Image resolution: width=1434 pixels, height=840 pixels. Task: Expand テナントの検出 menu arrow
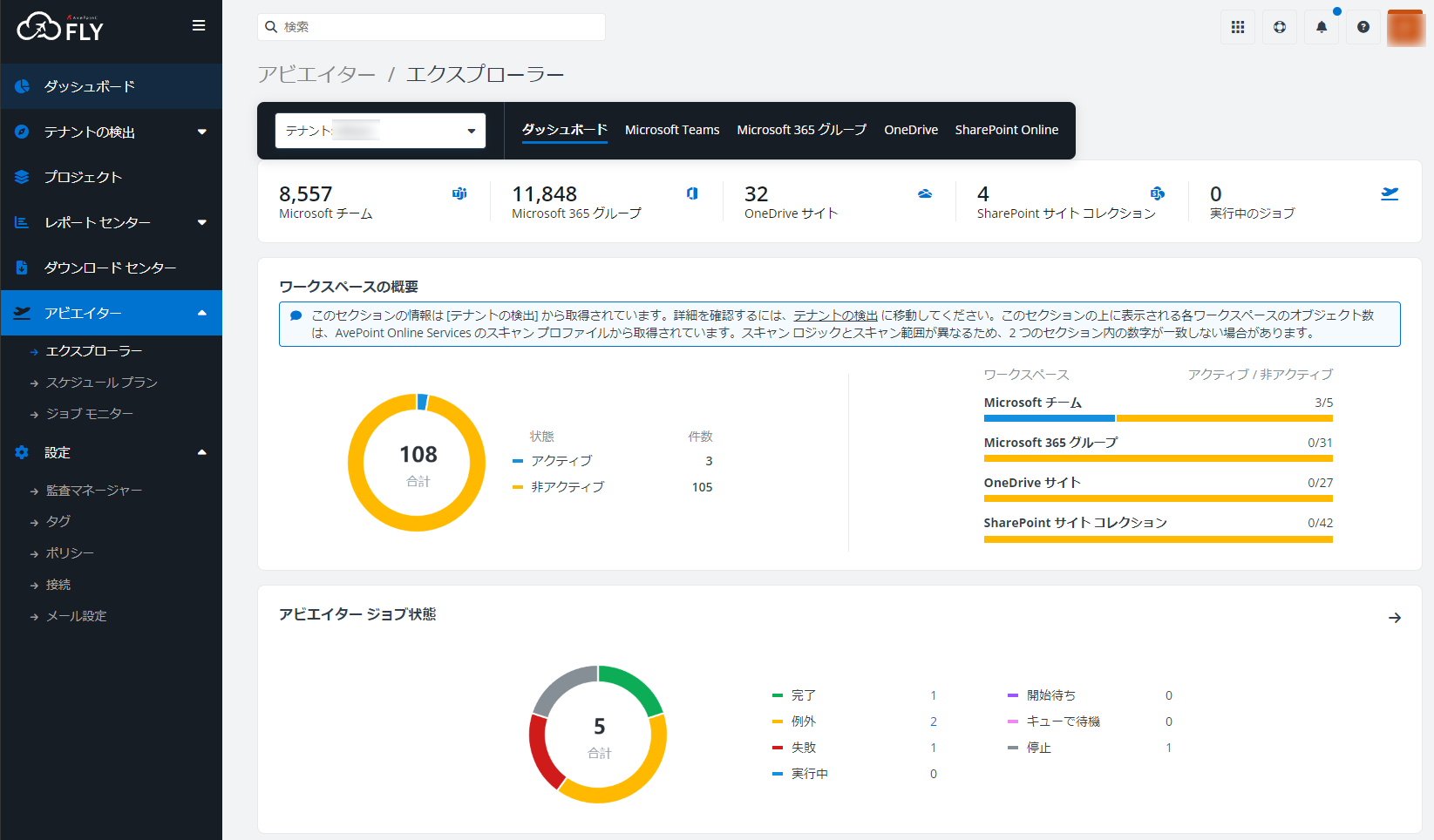pyautogui.click(x=202, y=132)
